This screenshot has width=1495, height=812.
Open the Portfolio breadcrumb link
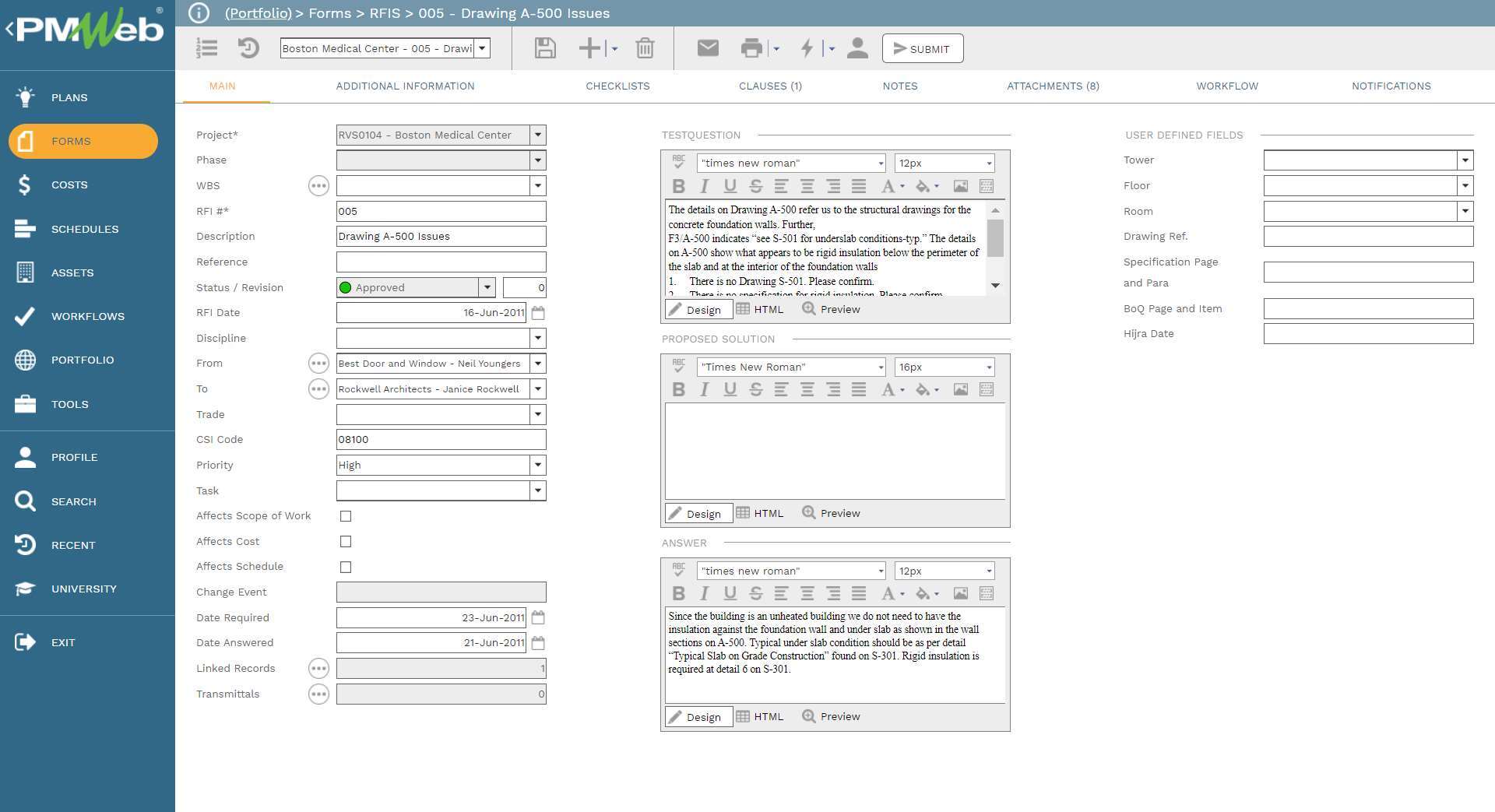click(258, 13)
